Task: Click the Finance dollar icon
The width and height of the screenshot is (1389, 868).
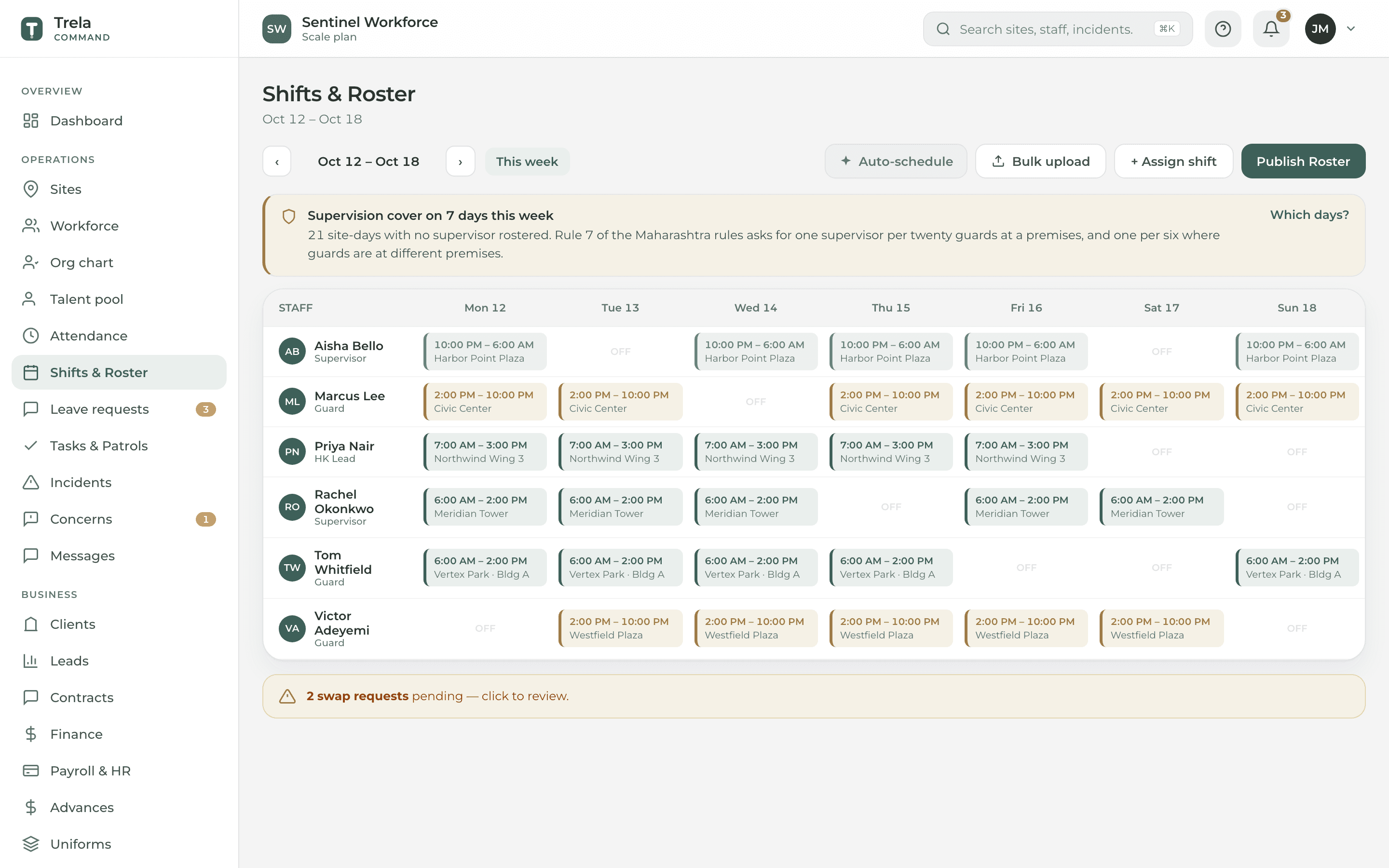Action: coord(30,734)
